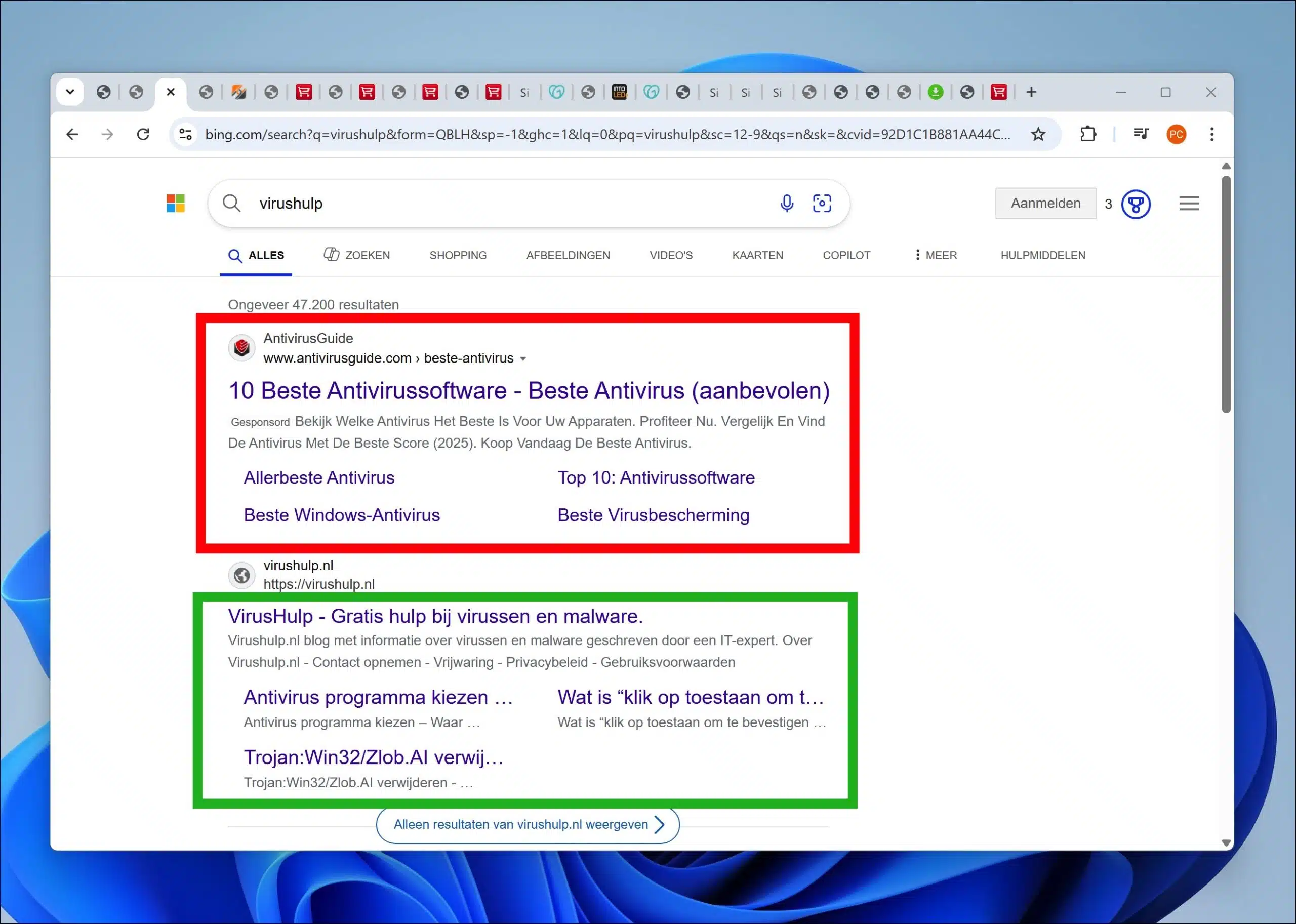Open HULPMIDDELEN options
The height and width of the screenshot is (924, 1296).
1043,256
